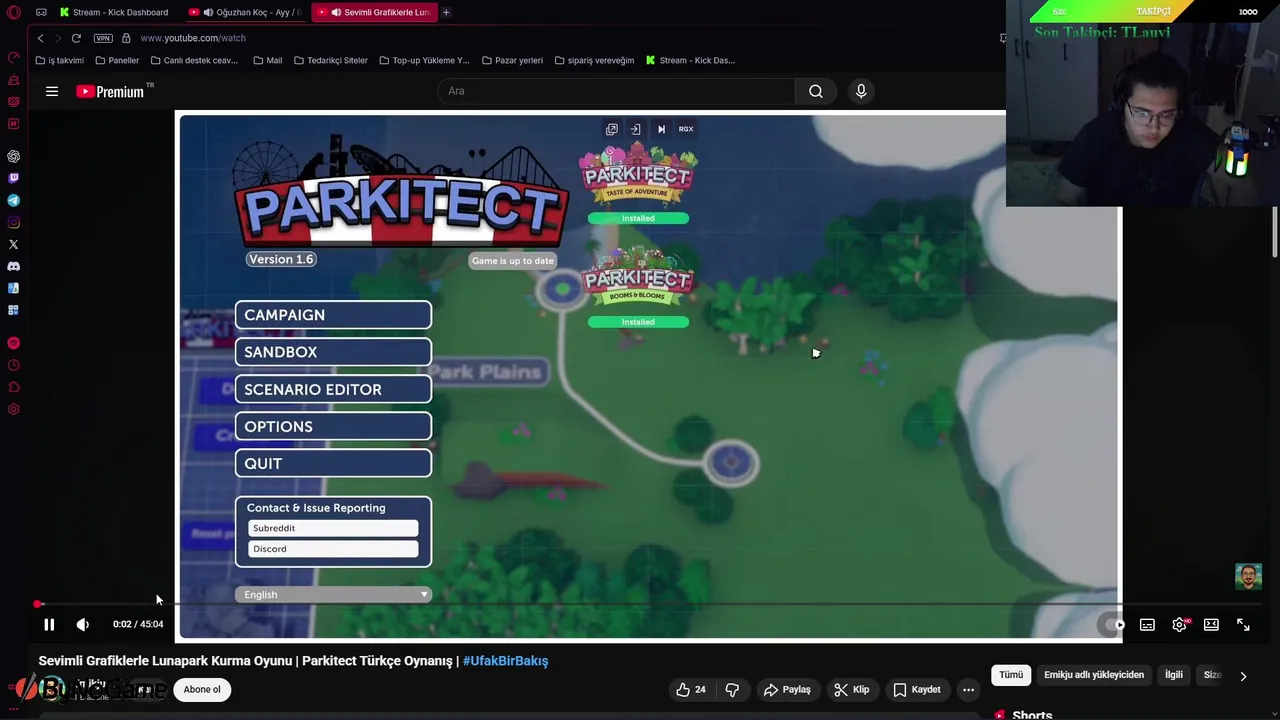The height and width of the screenshot is (720, 1280).
Task: Click the search magnifier button
Action: [x=816, y=91]
